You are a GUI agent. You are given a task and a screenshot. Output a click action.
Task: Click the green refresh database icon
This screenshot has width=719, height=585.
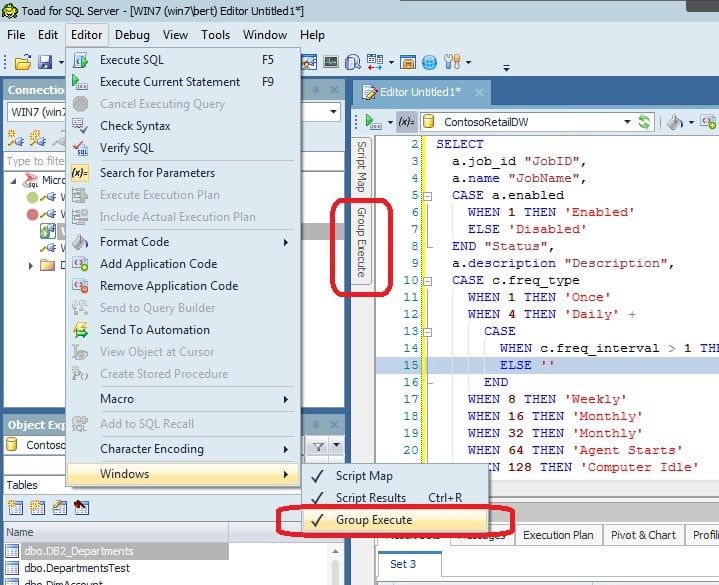point(644,122)
